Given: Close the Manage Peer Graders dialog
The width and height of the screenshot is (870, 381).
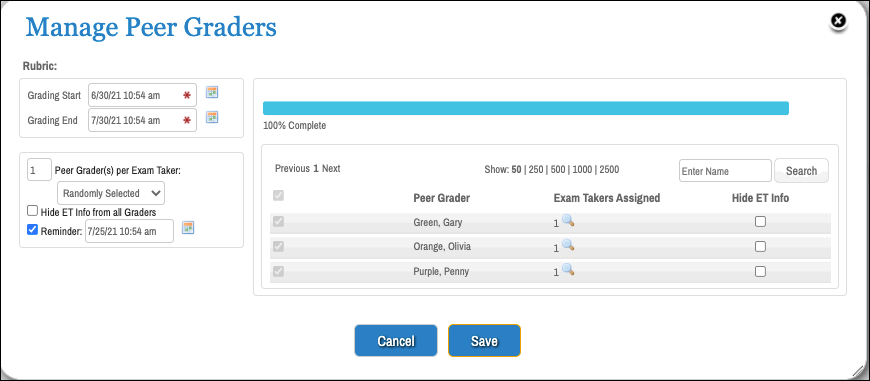Looking at the screenshot, I should click(838, 22).
